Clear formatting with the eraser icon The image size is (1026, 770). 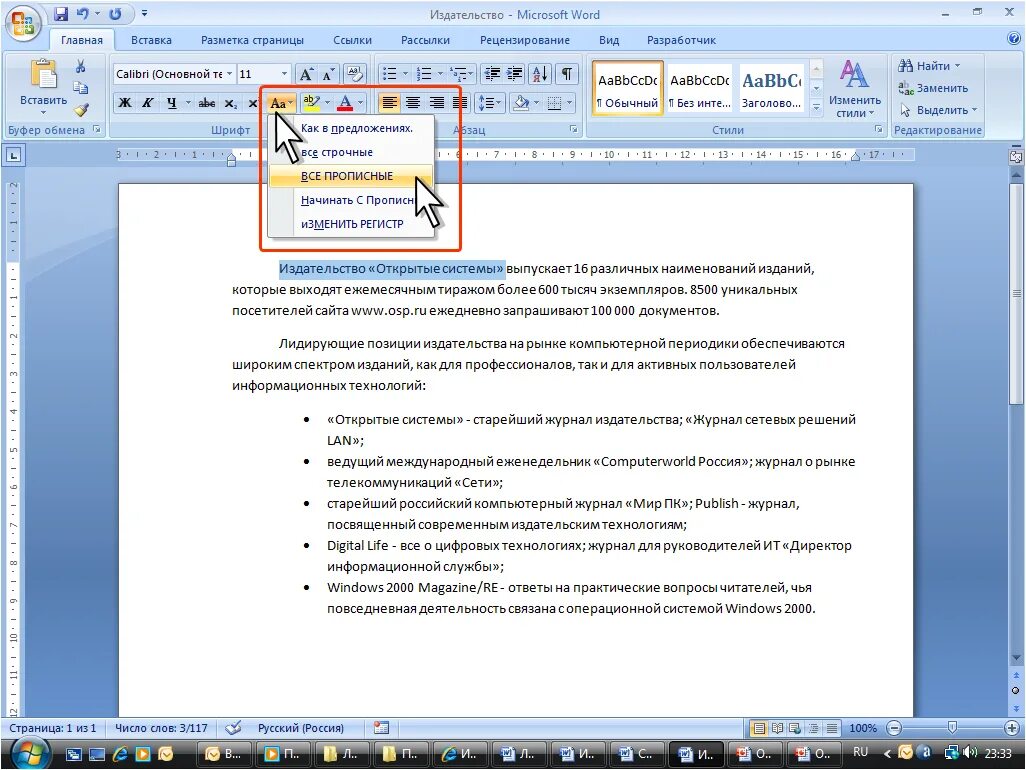coord(354,73)
